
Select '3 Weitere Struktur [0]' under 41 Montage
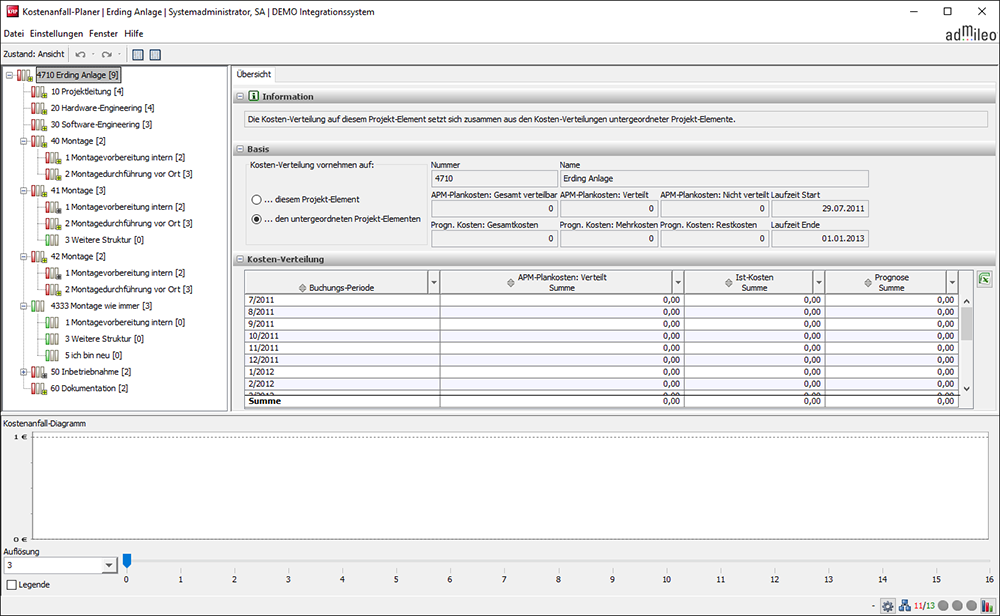tap(104, 240)
